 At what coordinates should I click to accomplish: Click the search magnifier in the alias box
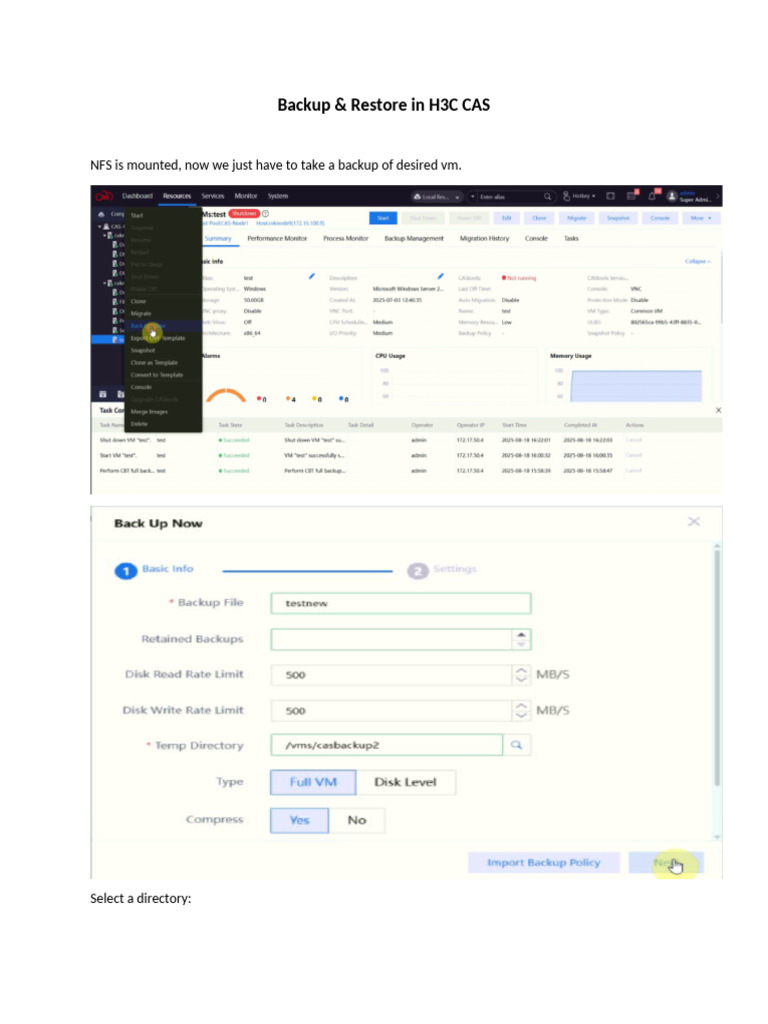pyautogui.click(x=547, y=196)
